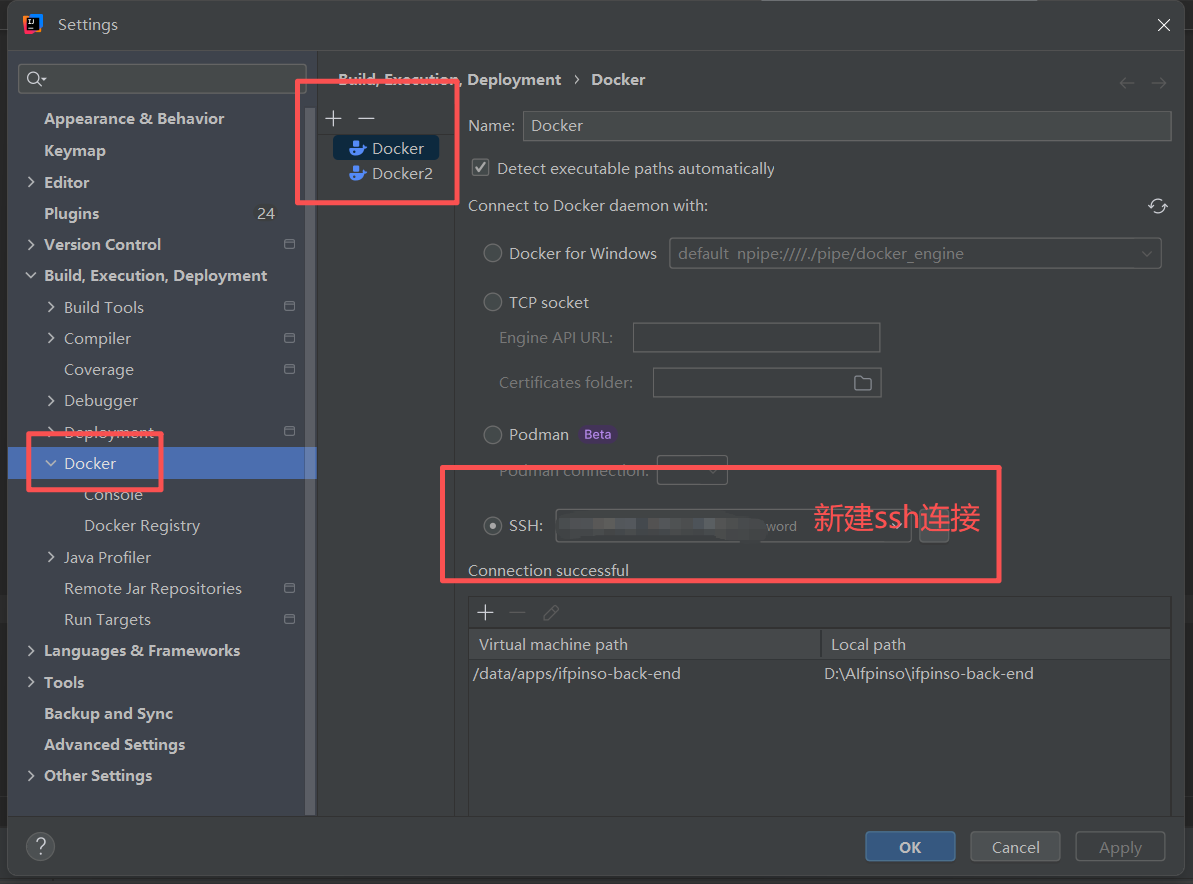The height and width of the screenshot is (884, 1193).
Task: Expand the Other Settings section
Action: 30,775
